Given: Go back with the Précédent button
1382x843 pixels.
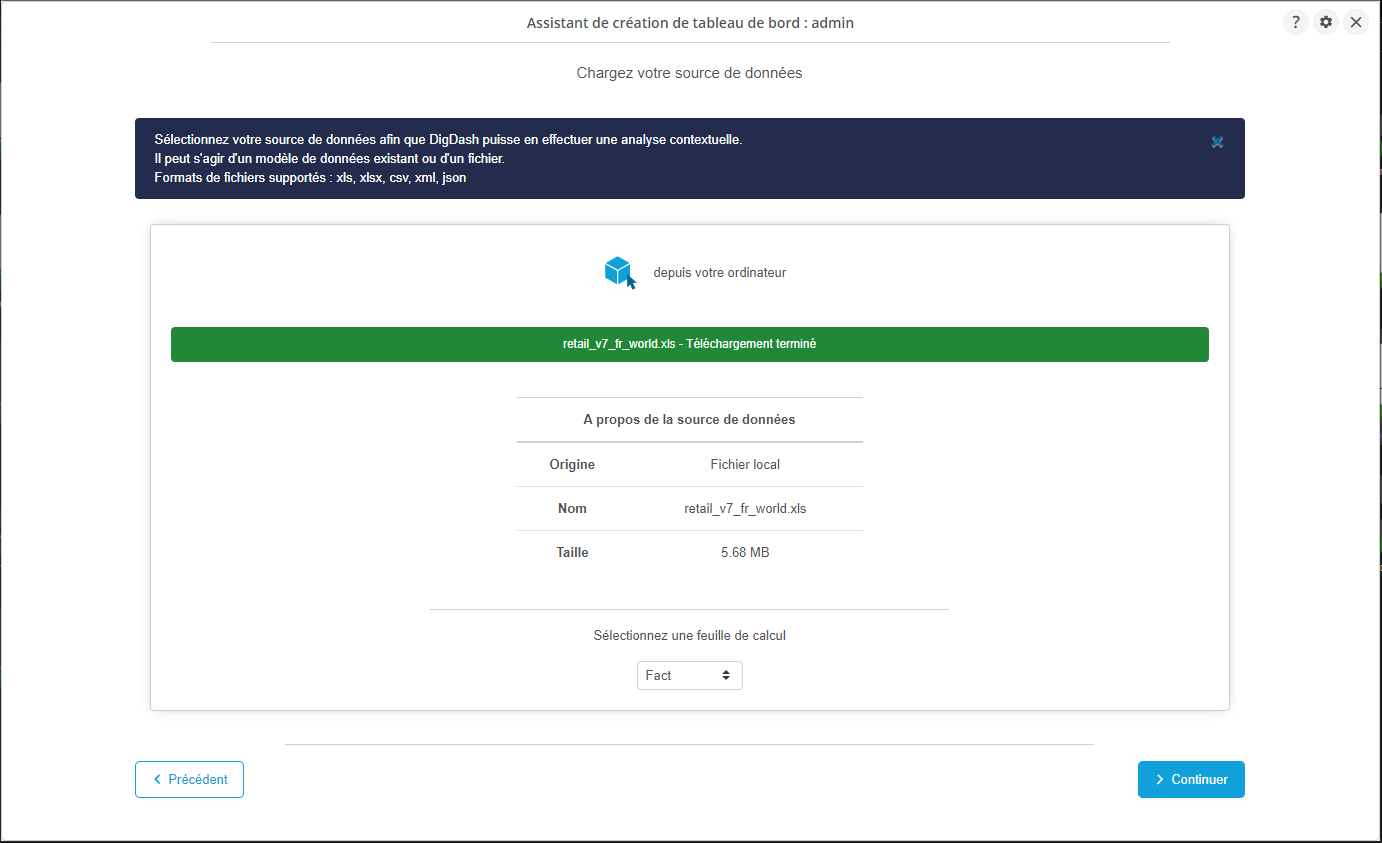Looking at the screenshot, I should [x=189, y=780].
